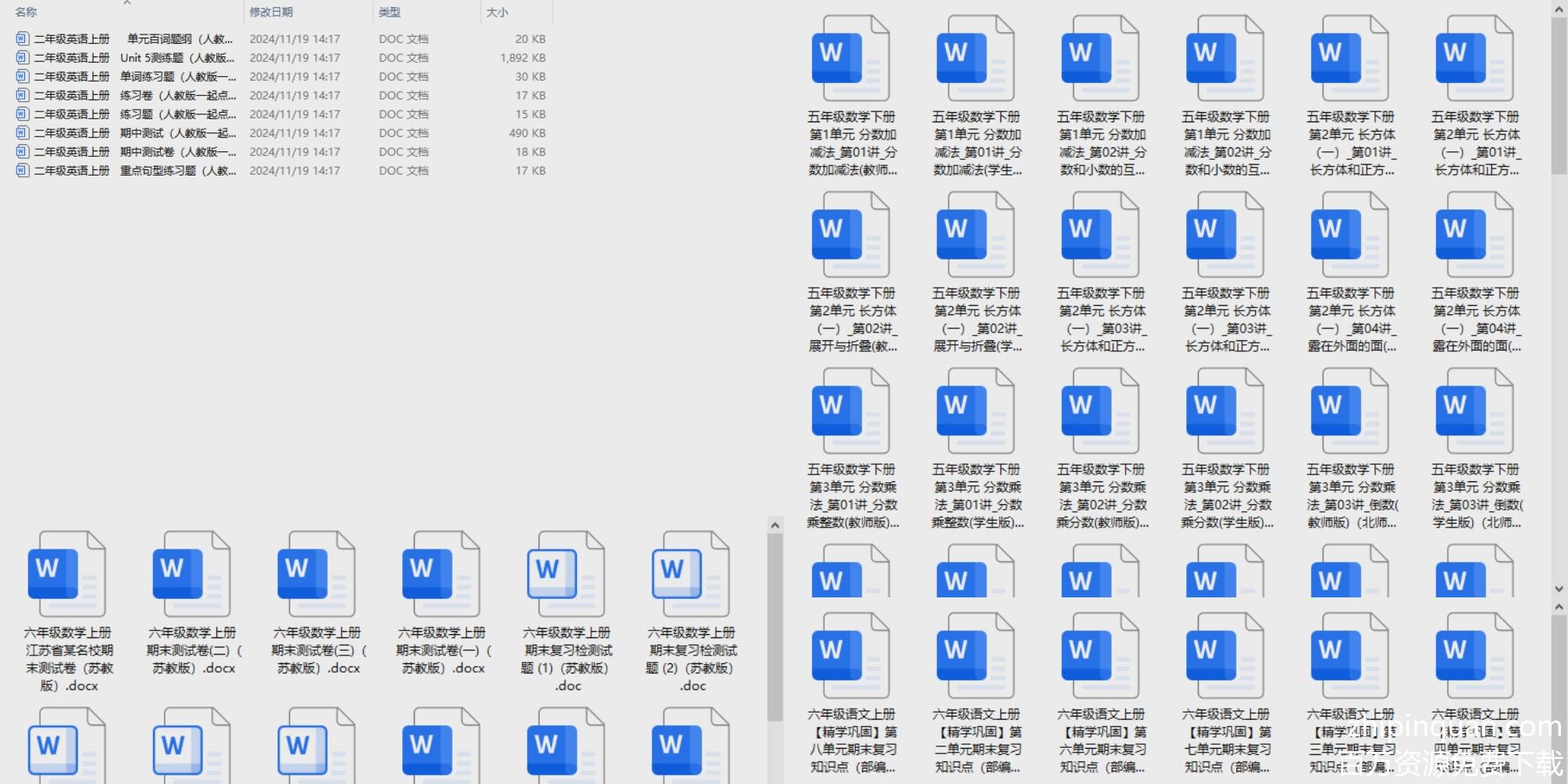Click the sort arrow above the 名称 column
This screenshot has width=1568, height=784.
[127, 3]
